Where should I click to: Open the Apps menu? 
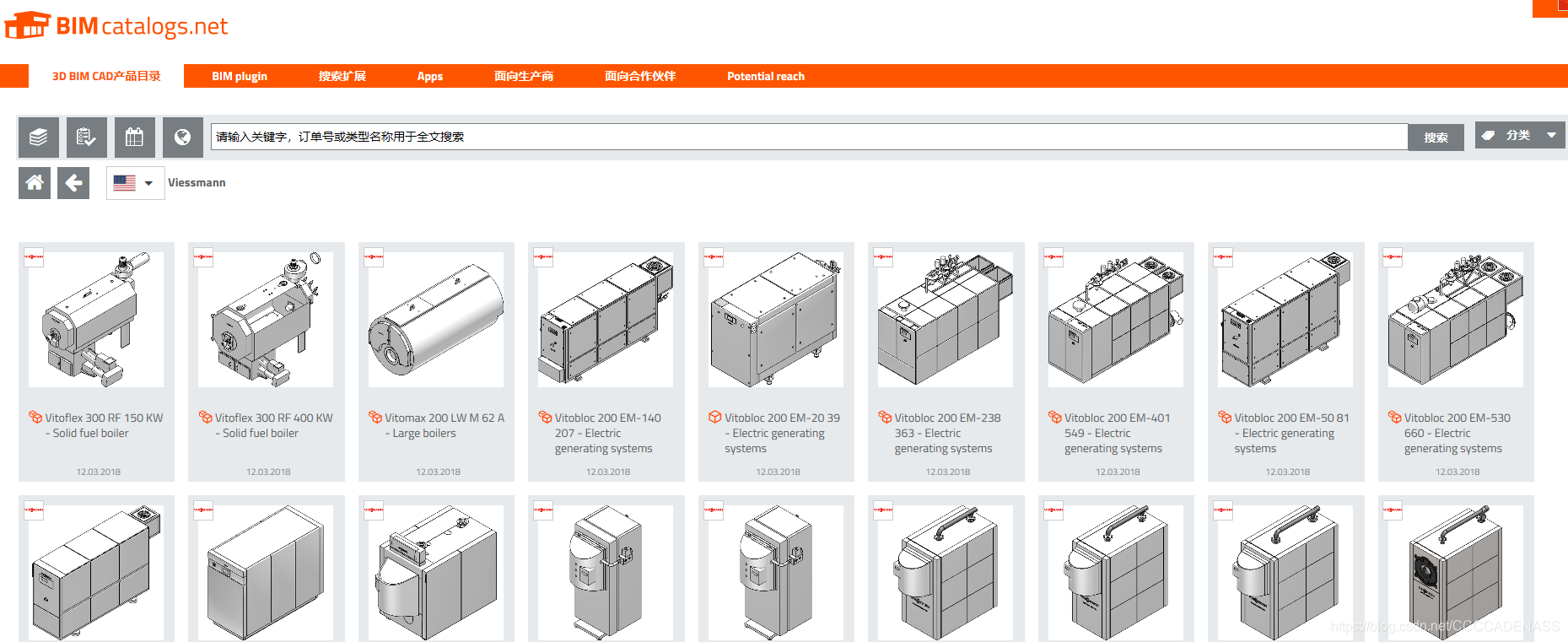429,76
